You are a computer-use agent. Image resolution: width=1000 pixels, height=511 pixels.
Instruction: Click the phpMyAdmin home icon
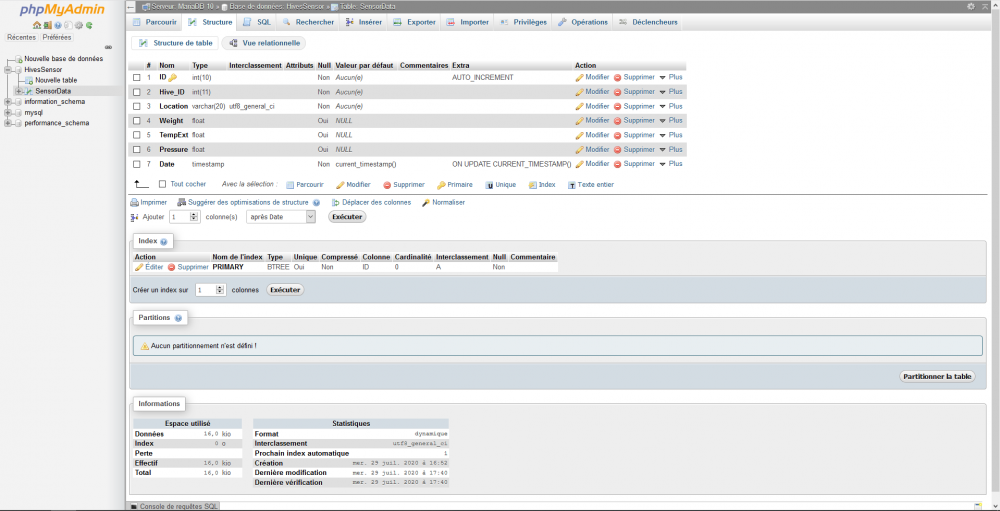click(37, 25)
